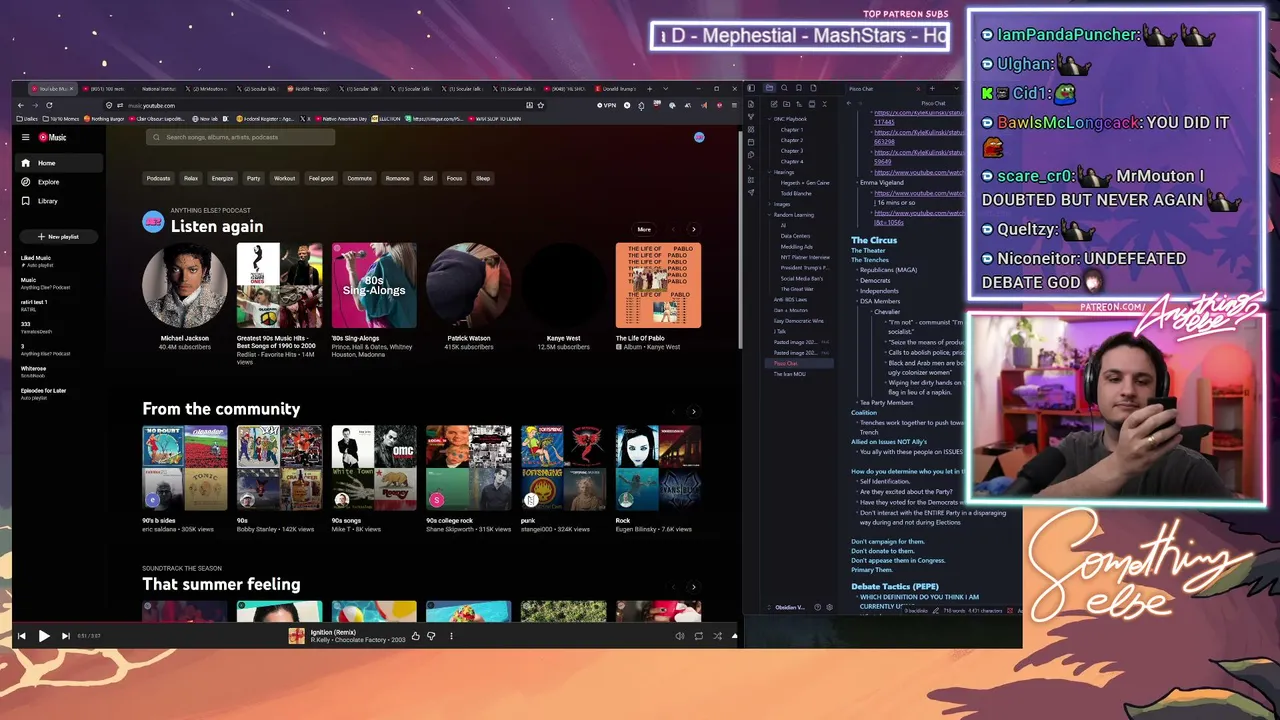Expand the now-playing player page

click(735, 636)
